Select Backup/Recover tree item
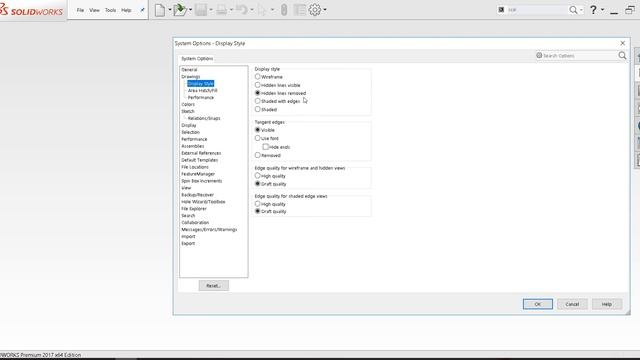The width and height of the screenshot is (640, 360). click(x=198, y=195)
